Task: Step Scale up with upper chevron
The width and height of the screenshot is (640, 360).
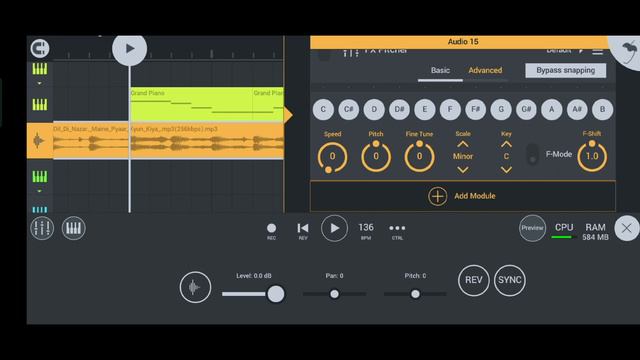Action: click(x=463, y=144)
